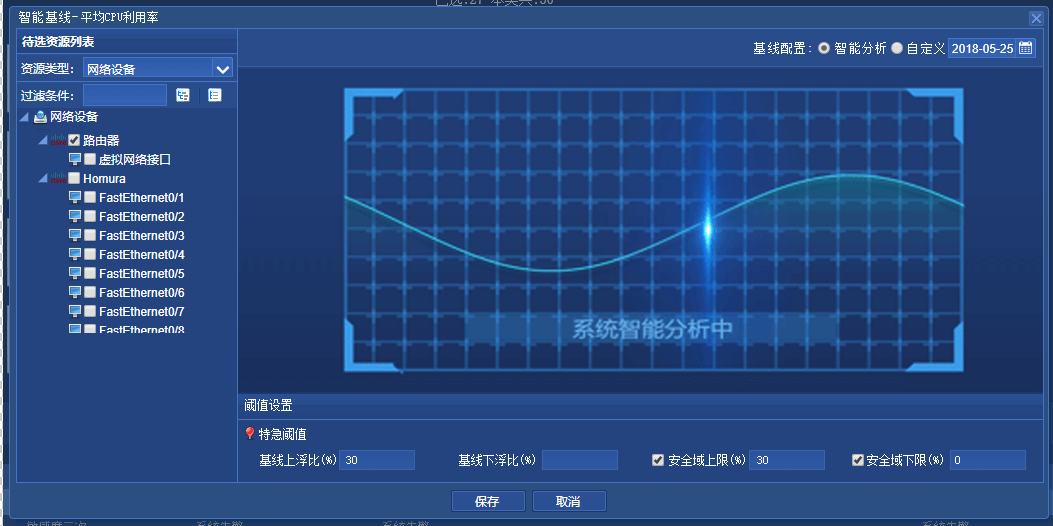Click the monitor icon for FastEthernet0/1
This screenshot has height=526, width=1053.
[x=75, y=198]
